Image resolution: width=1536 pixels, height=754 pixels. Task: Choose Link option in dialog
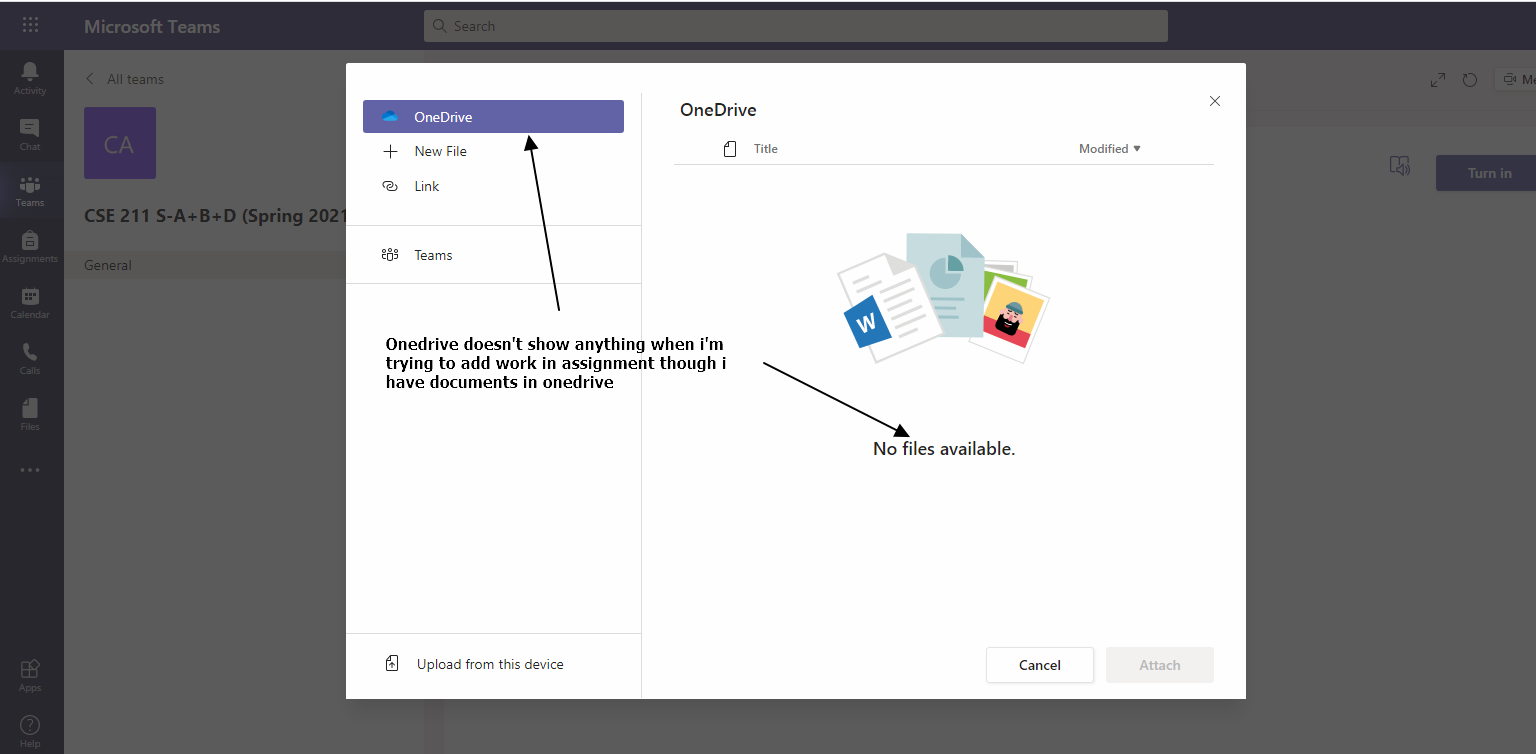point(493,186)
